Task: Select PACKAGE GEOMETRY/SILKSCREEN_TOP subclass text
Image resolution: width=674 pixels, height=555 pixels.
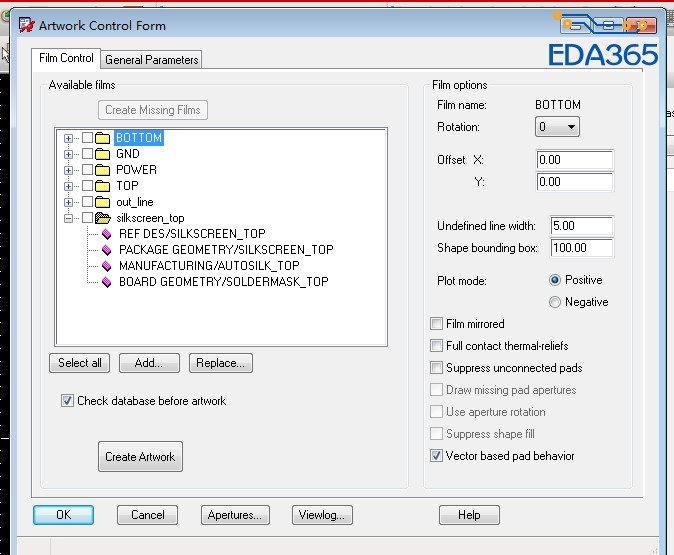Action: tap(226, 250)
